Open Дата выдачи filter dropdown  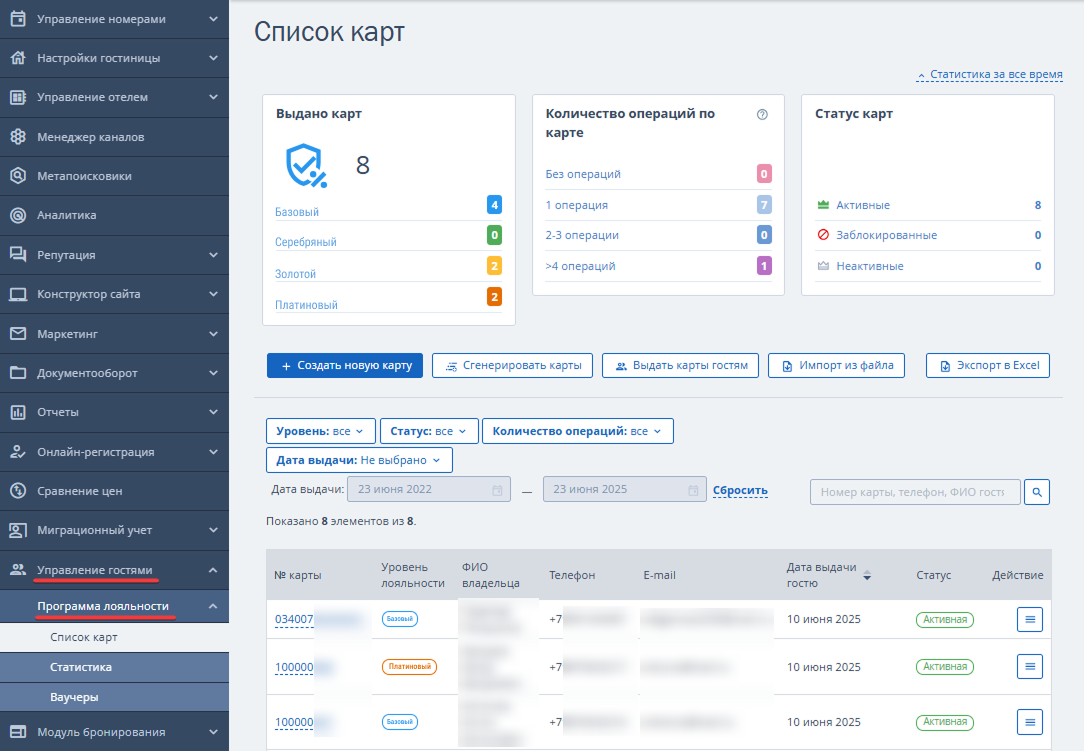click(359, 460)
